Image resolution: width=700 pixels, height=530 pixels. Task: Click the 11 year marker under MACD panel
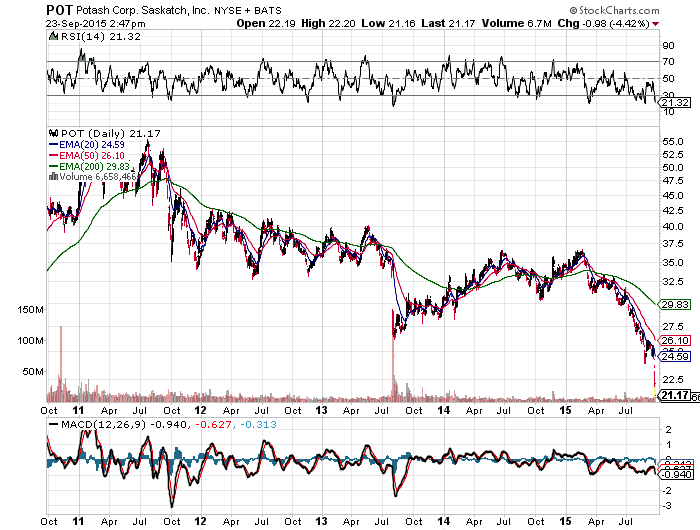coord(79,521)
